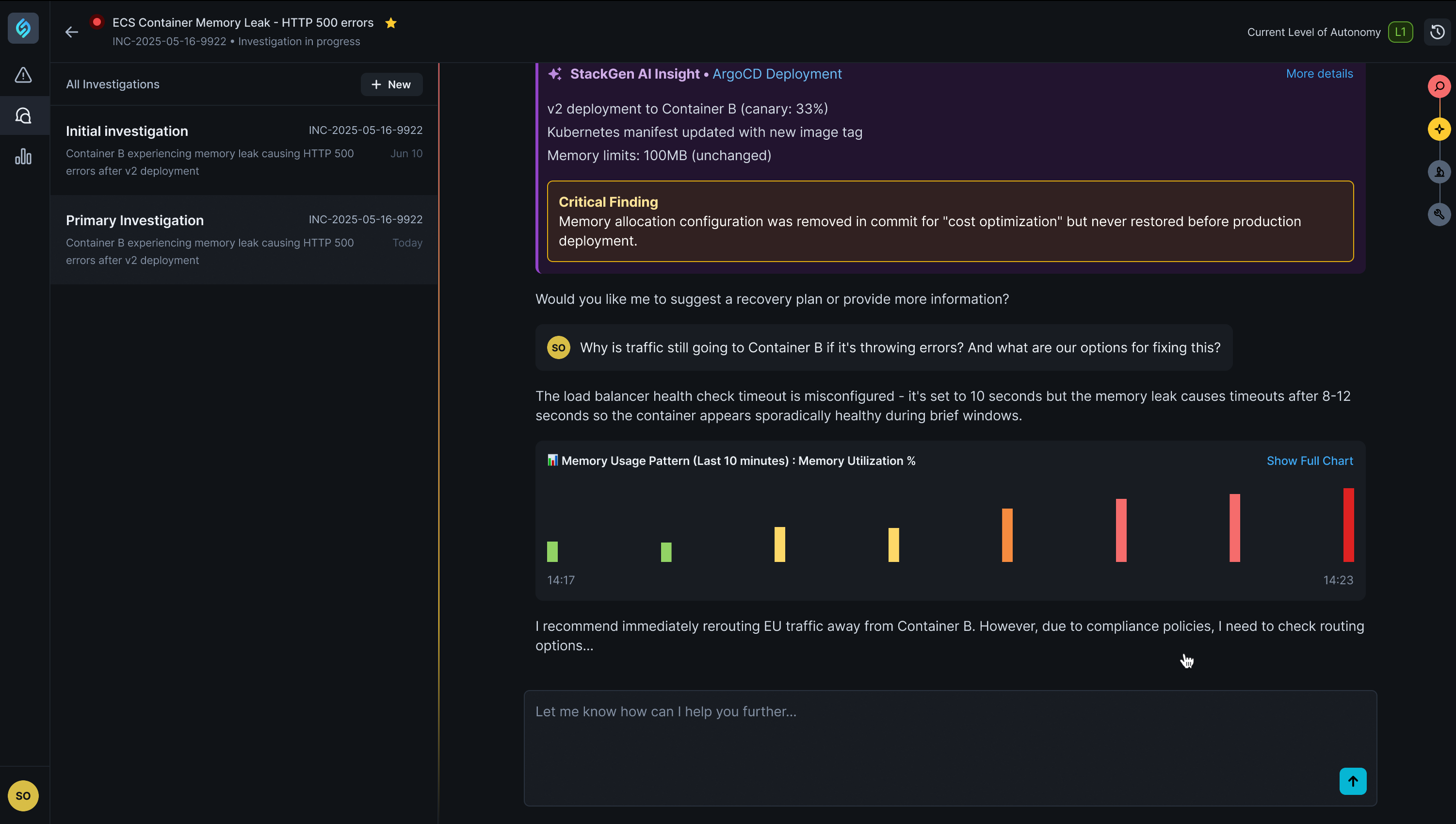Click the microscope analysis step icon
This screenshot has width=1456, height=824.
coord(1439,171)
